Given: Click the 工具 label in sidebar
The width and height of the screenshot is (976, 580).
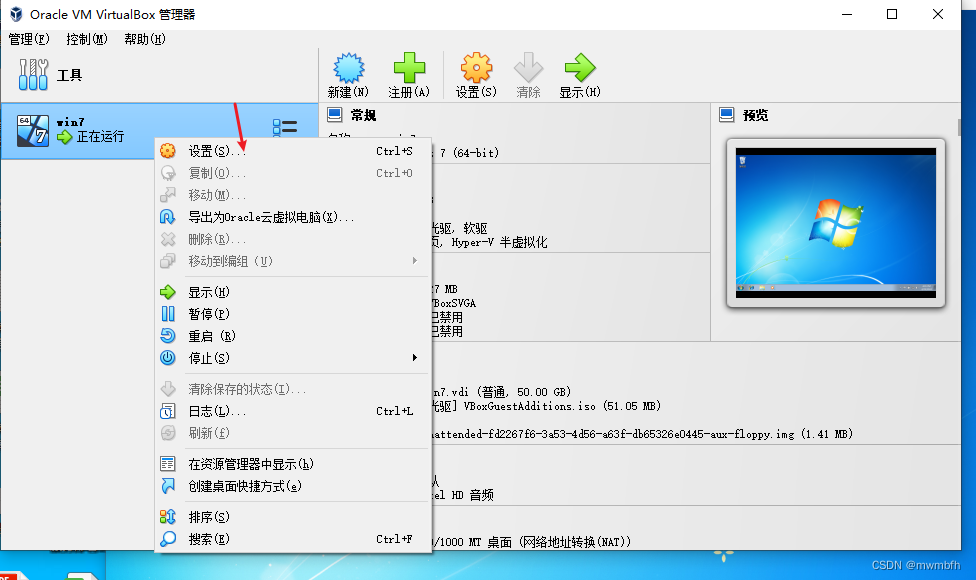Looking at the screenshot, I should [69, 75].
